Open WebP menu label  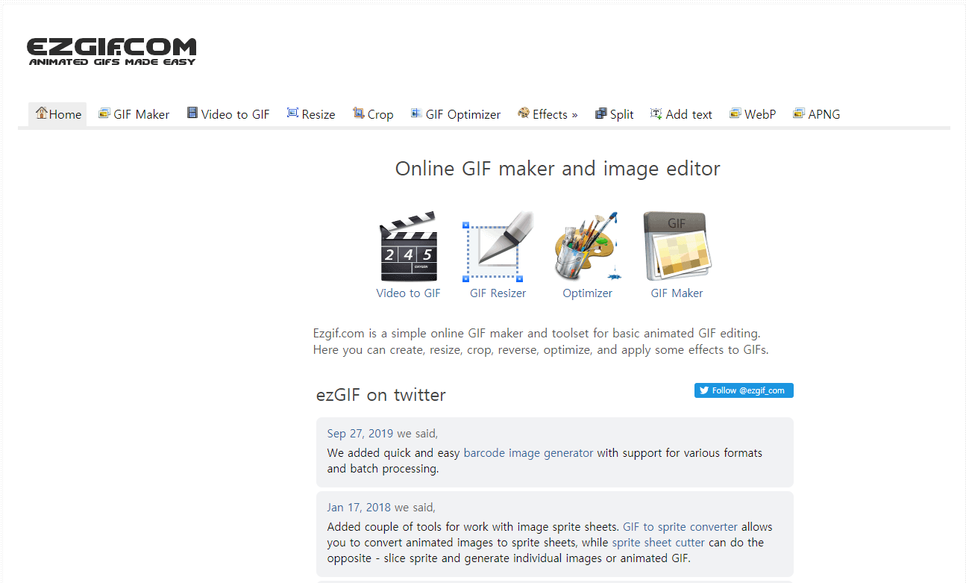pos(760,115)
